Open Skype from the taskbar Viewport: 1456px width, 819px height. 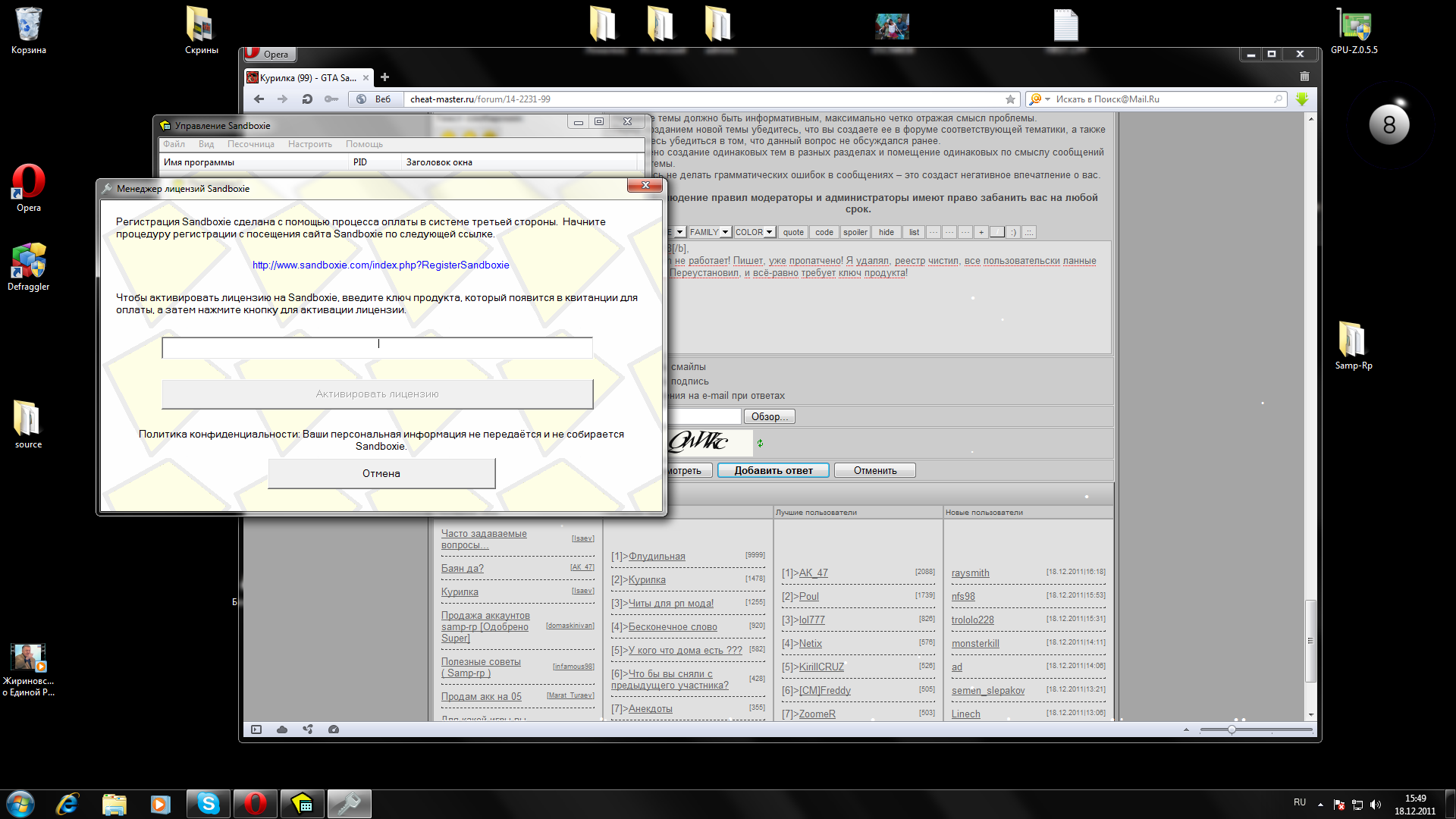click(208, 804)
